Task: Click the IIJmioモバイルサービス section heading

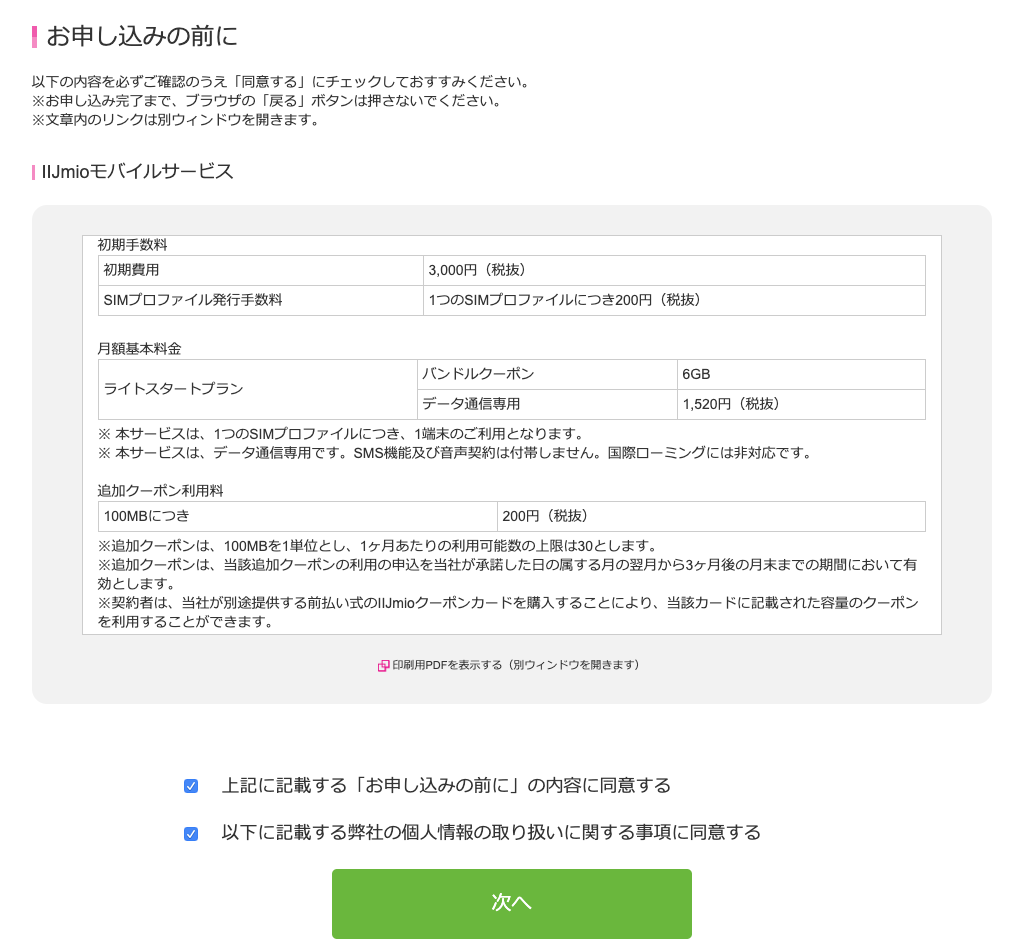Action: click(x=137, y=172)
